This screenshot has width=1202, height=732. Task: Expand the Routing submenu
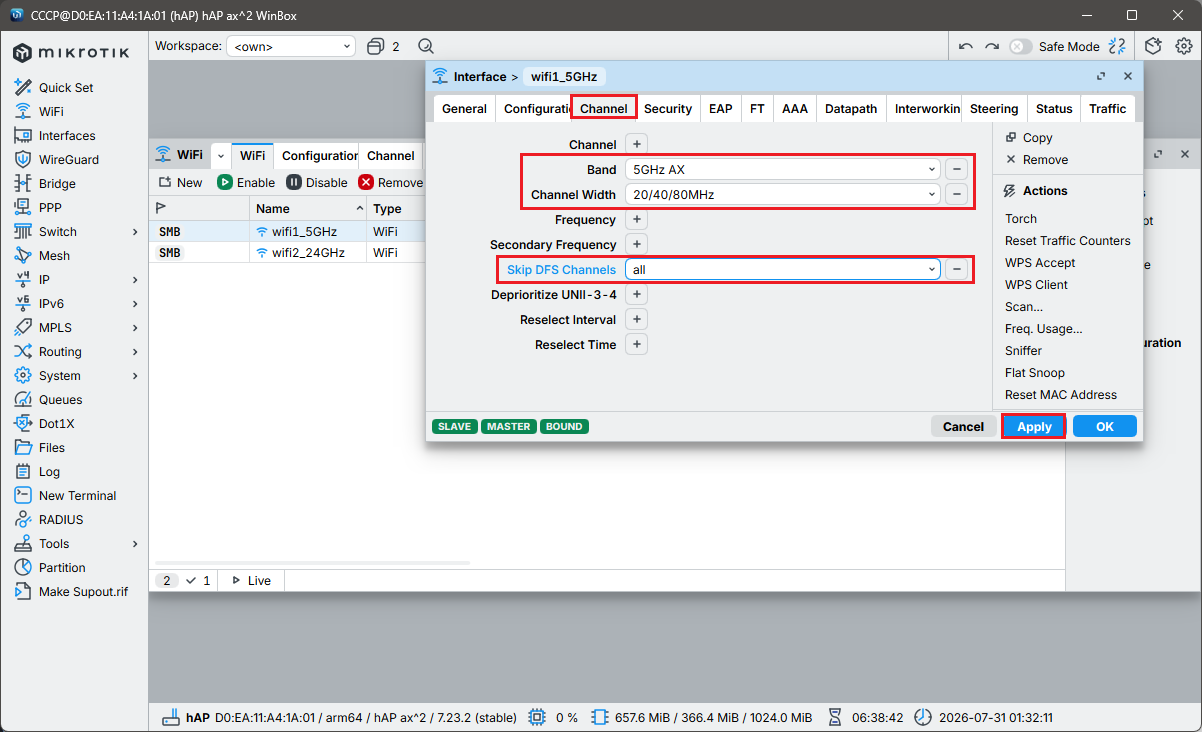[135, 351]
